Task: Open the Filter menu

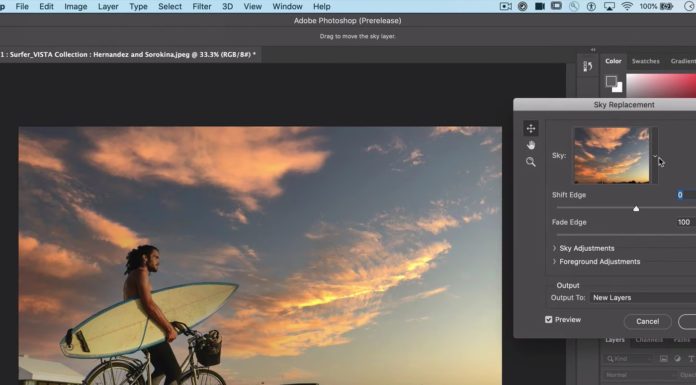Action: [202, 6]
